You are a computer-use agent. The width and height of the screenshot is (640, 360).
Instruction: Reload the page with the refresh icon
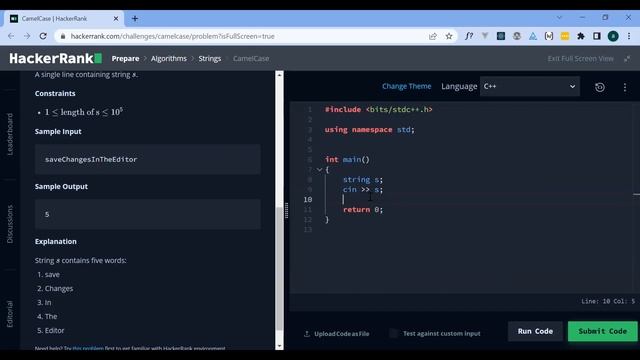(43, 36)
